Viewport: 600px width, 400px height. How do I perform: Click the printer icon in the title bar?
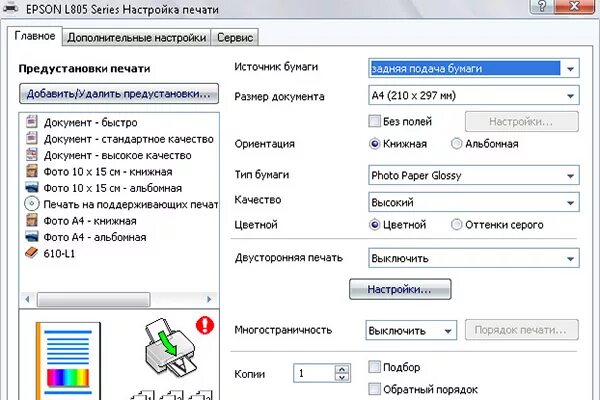[10, 7]
